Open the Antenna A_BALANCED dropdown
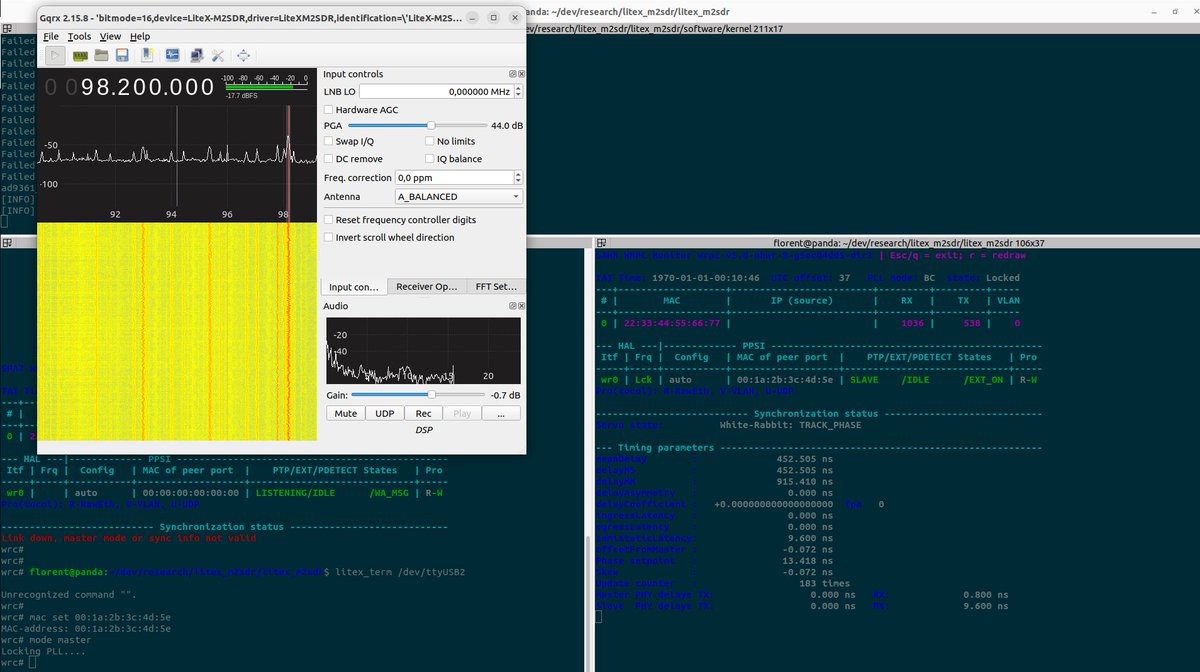Viewport: 1200px width, 672px height. tap(459, 197)
